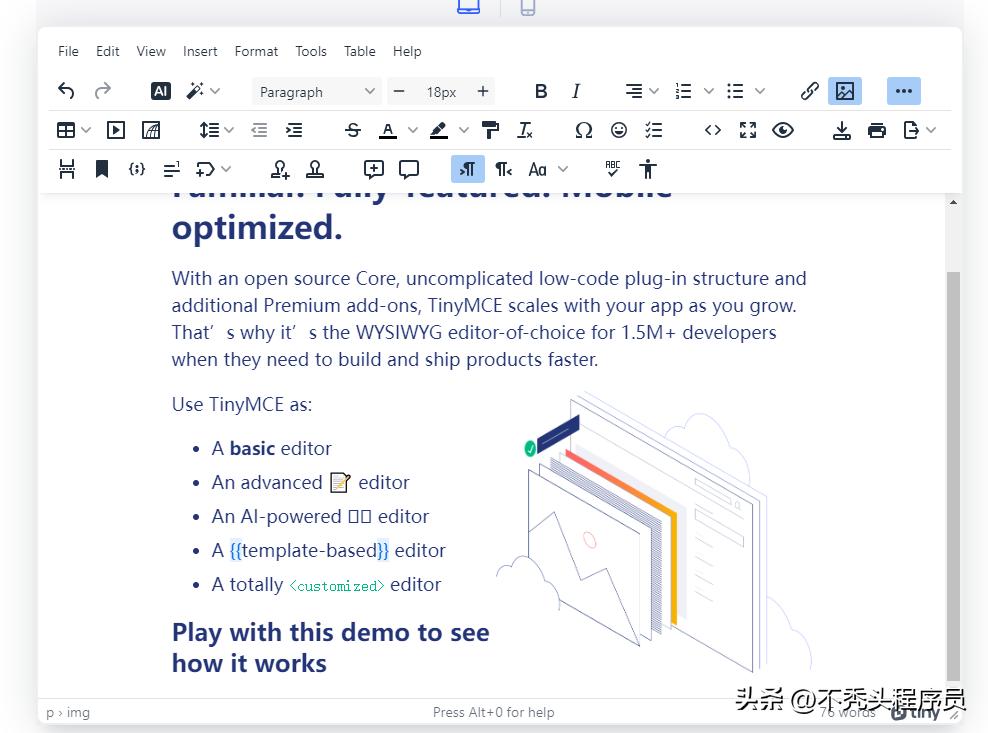988x733 pixels.
Task: Toggle strikethrough formatting
Action: click(353, 130)
